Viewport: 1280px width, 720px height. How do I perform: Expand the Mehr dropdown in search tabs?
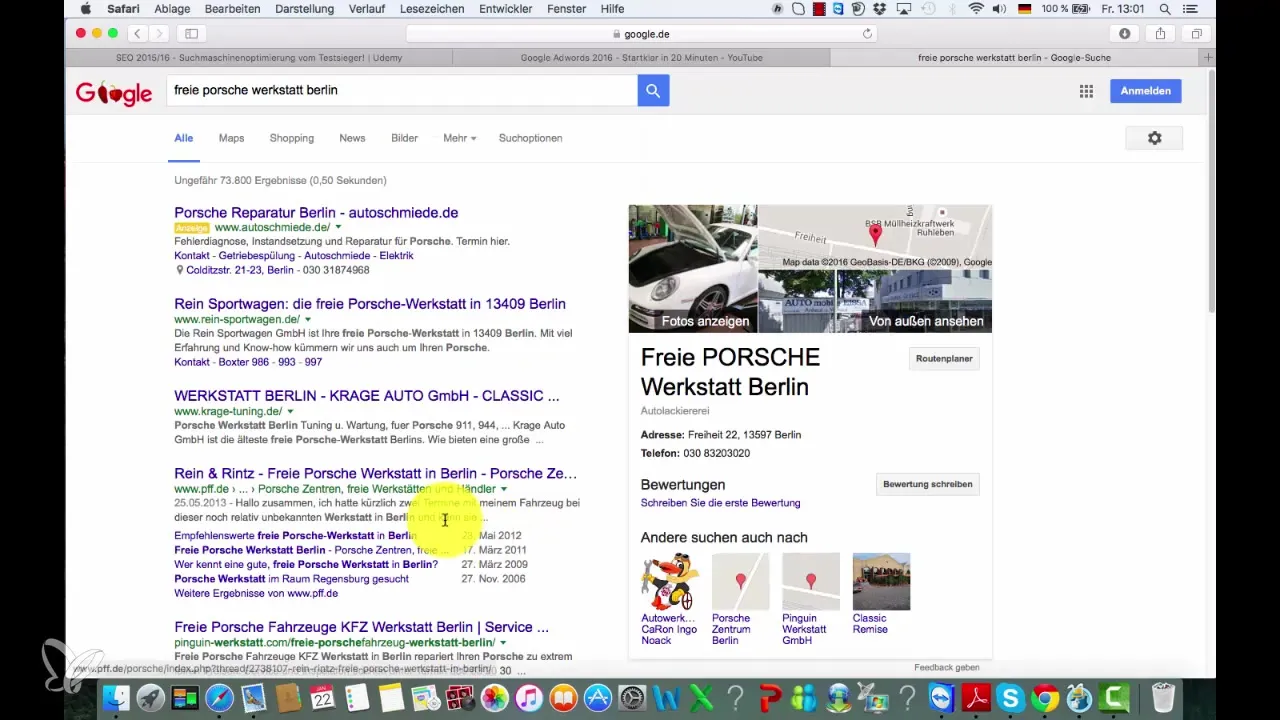click(460, 138)
